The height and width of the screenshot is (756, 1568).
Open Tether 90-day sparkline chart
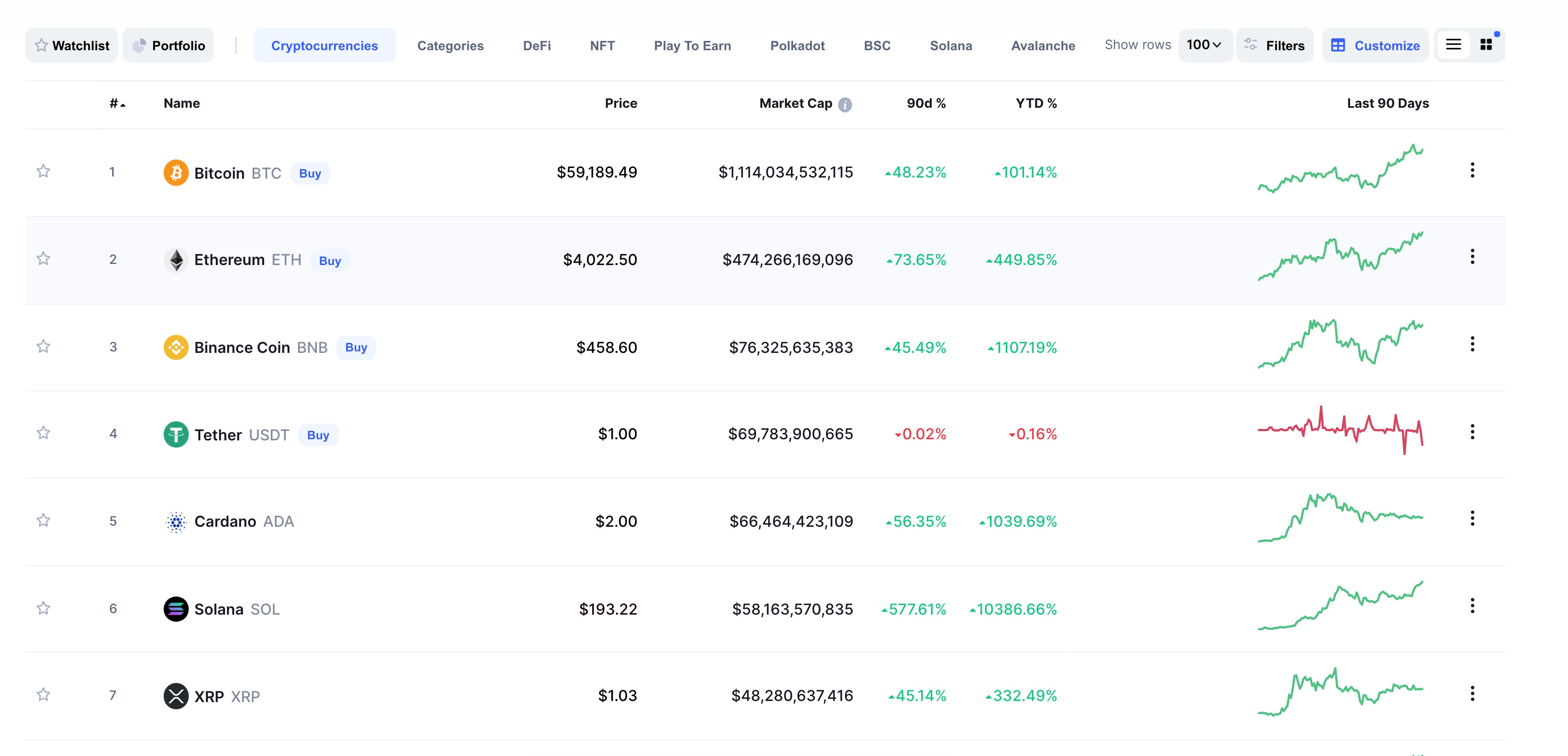coord(1340,430)
